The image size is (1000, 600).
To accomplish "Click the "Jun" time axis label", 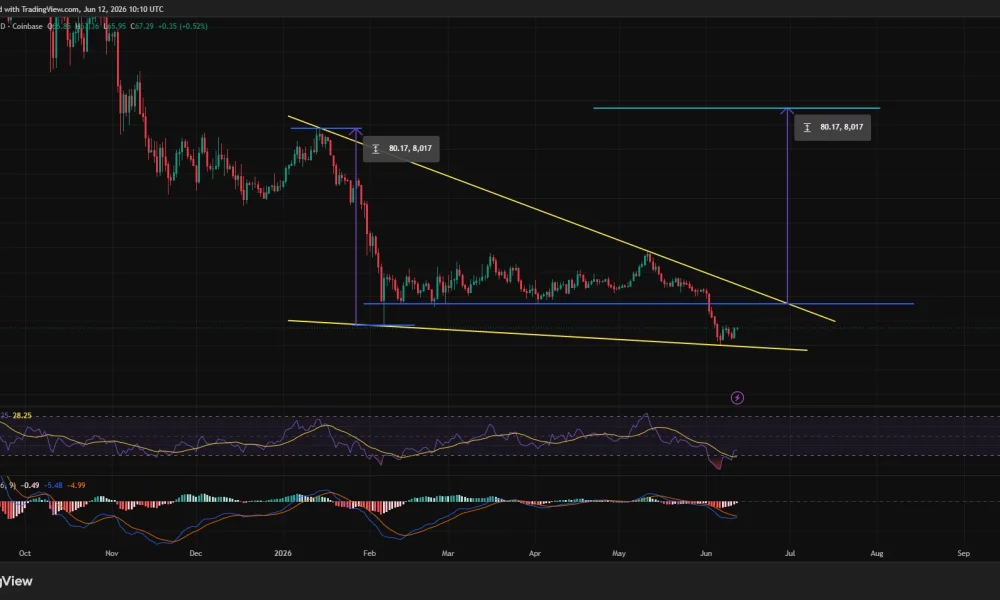I will pos(706,553).
